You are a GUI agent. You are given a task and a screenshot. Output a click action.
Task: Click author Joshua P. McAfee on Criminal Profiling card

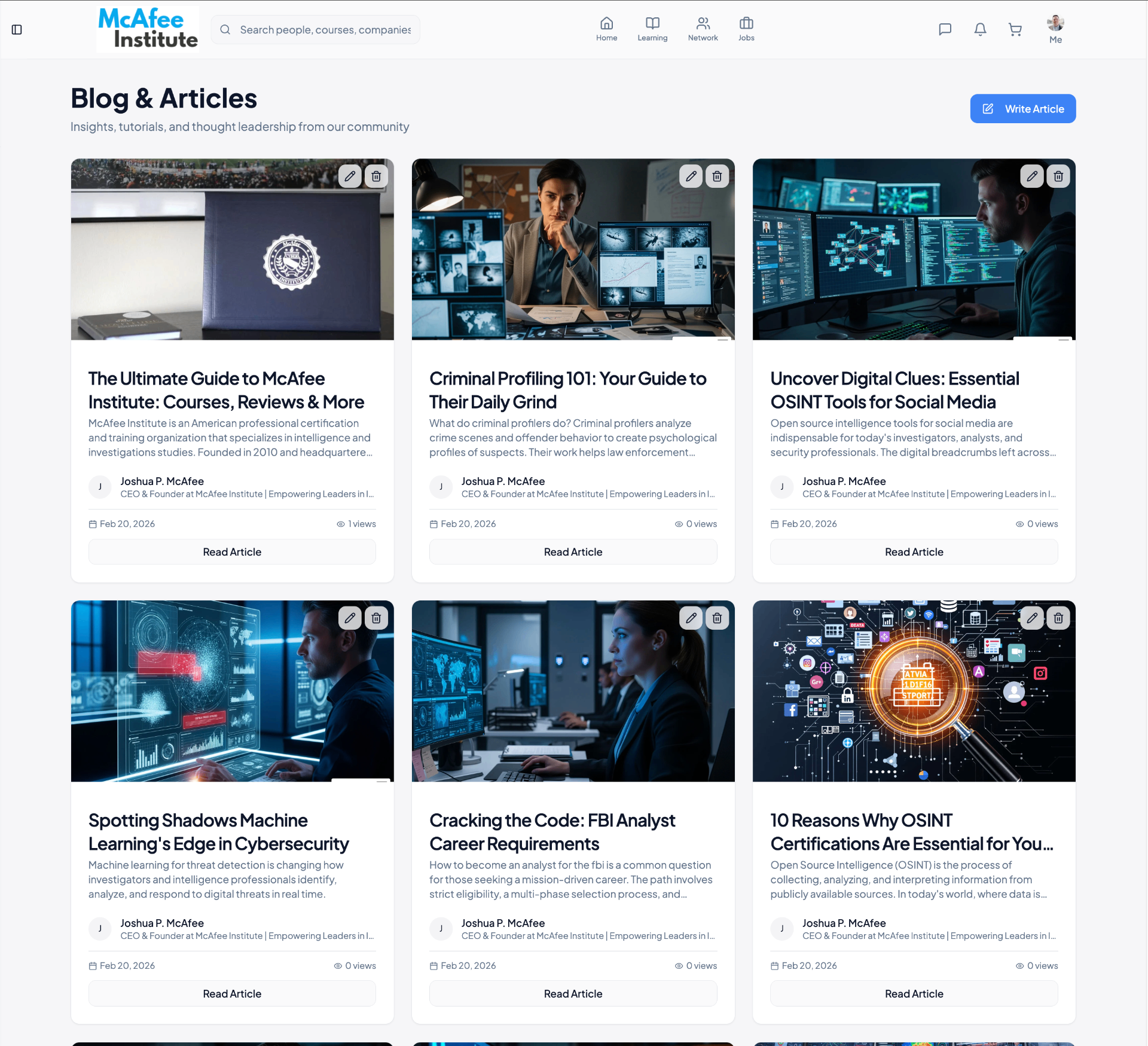coord(503,481)
